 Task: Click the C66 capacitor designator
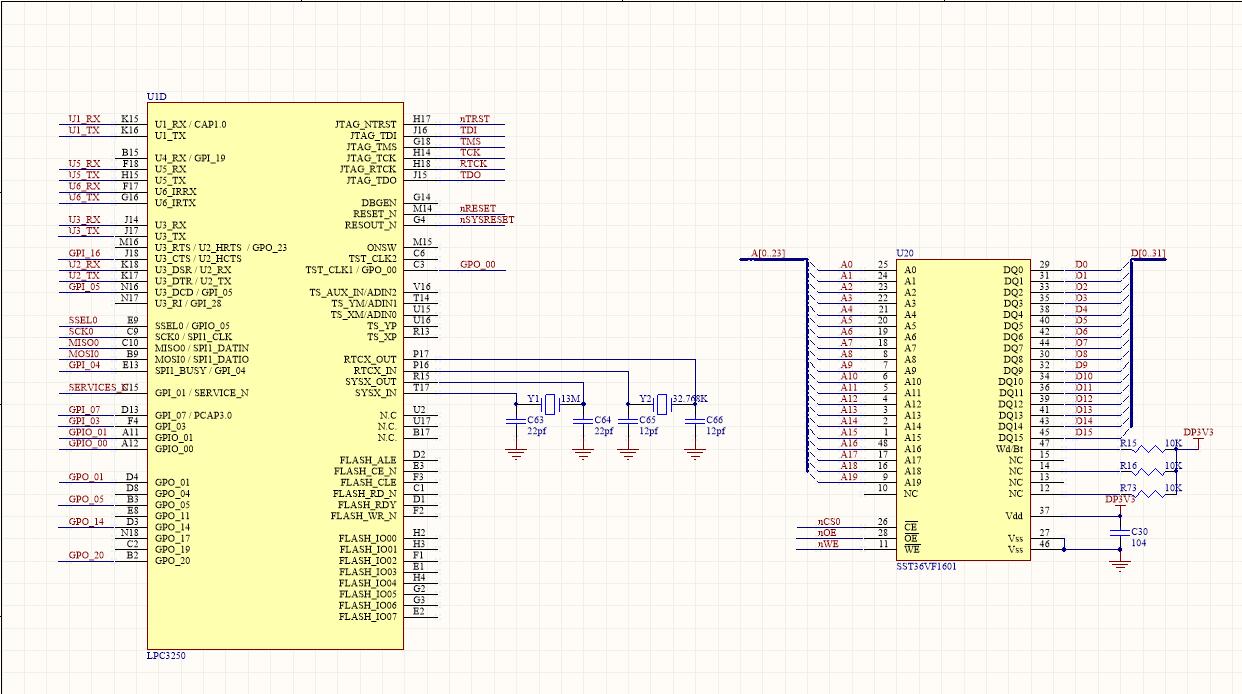(x=715, y=421)
